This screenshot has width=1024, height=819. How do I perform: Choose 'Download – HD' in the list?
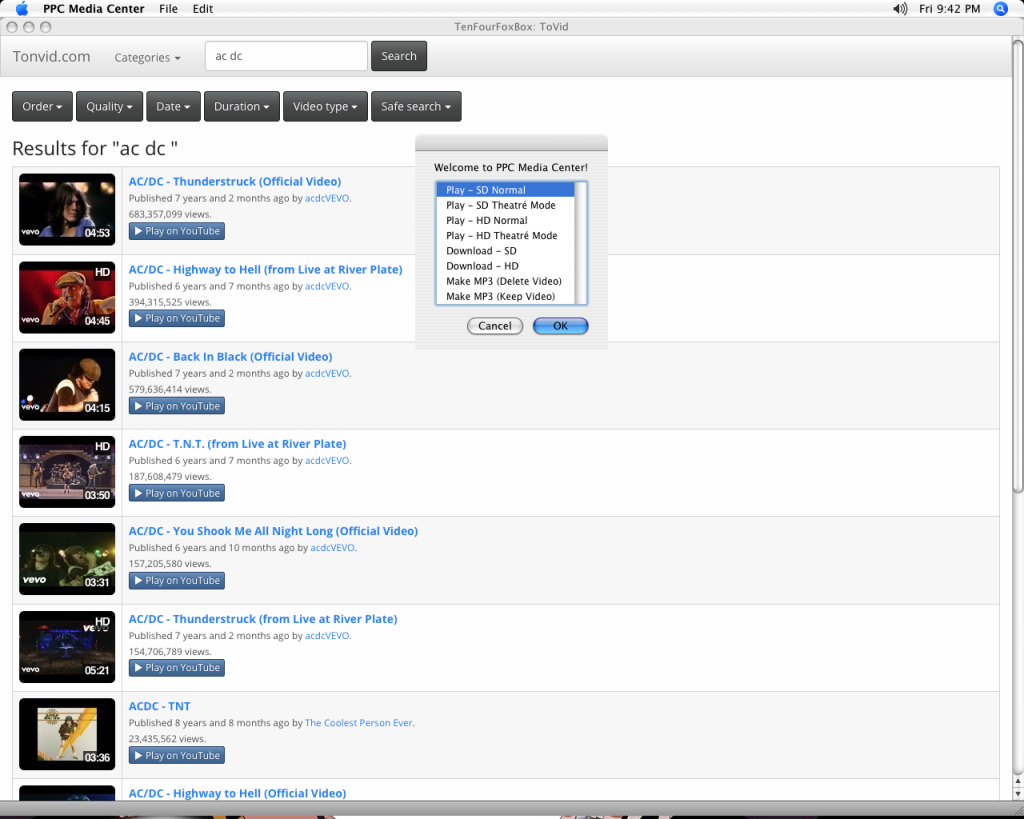click(x=505, y=266)
